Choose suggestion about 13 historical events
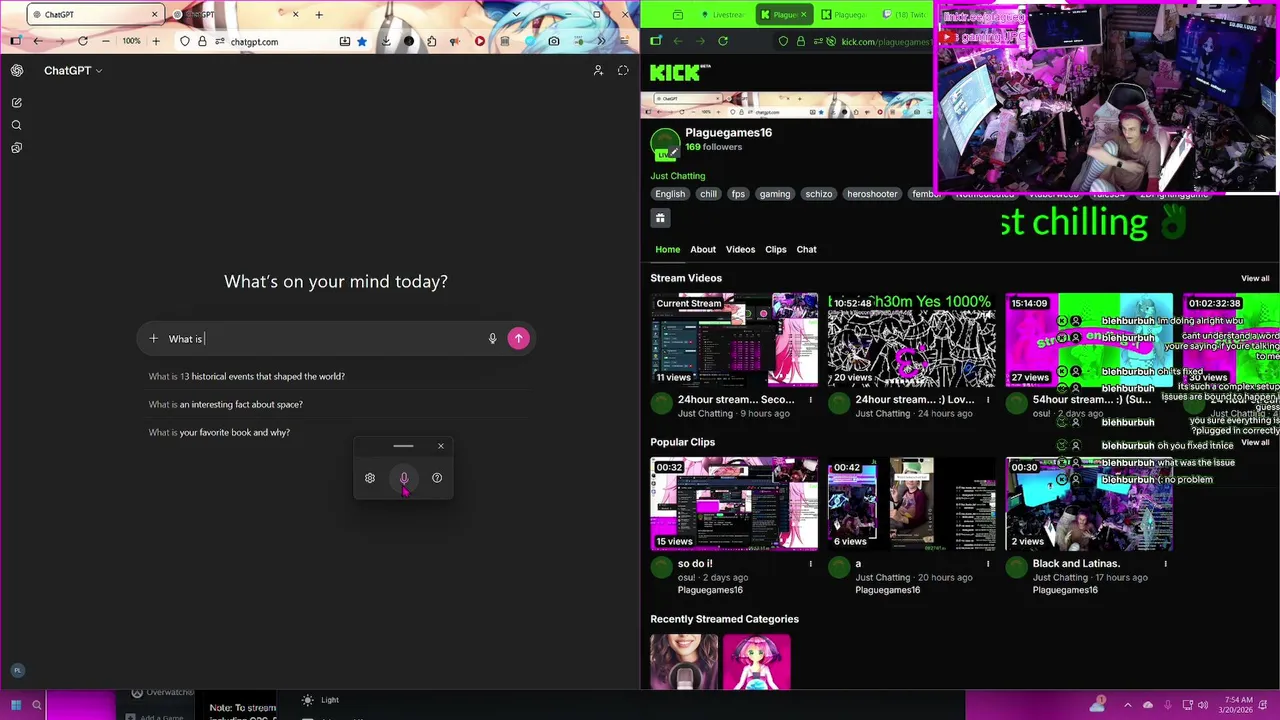Image resolution: width=1280 pixels, height=720 pixels. click(246, 376)
